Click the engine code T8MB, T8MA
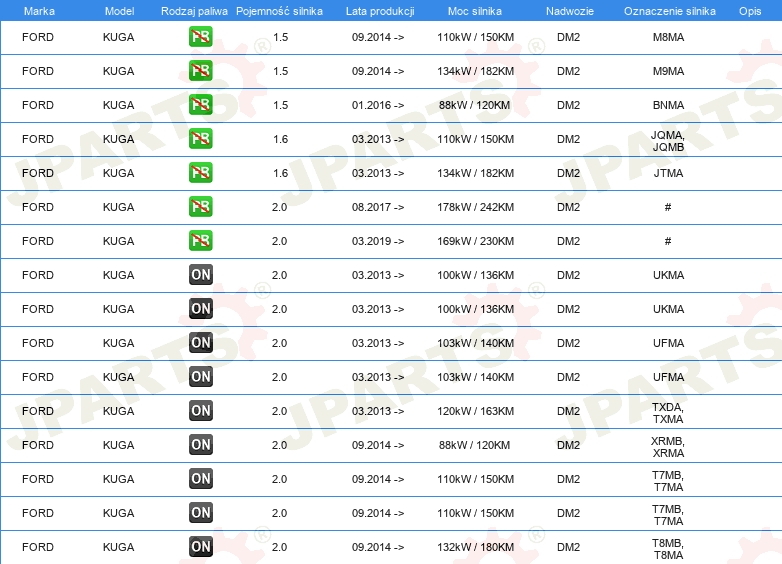The image size is (782, 564). [x=668, y=549]
